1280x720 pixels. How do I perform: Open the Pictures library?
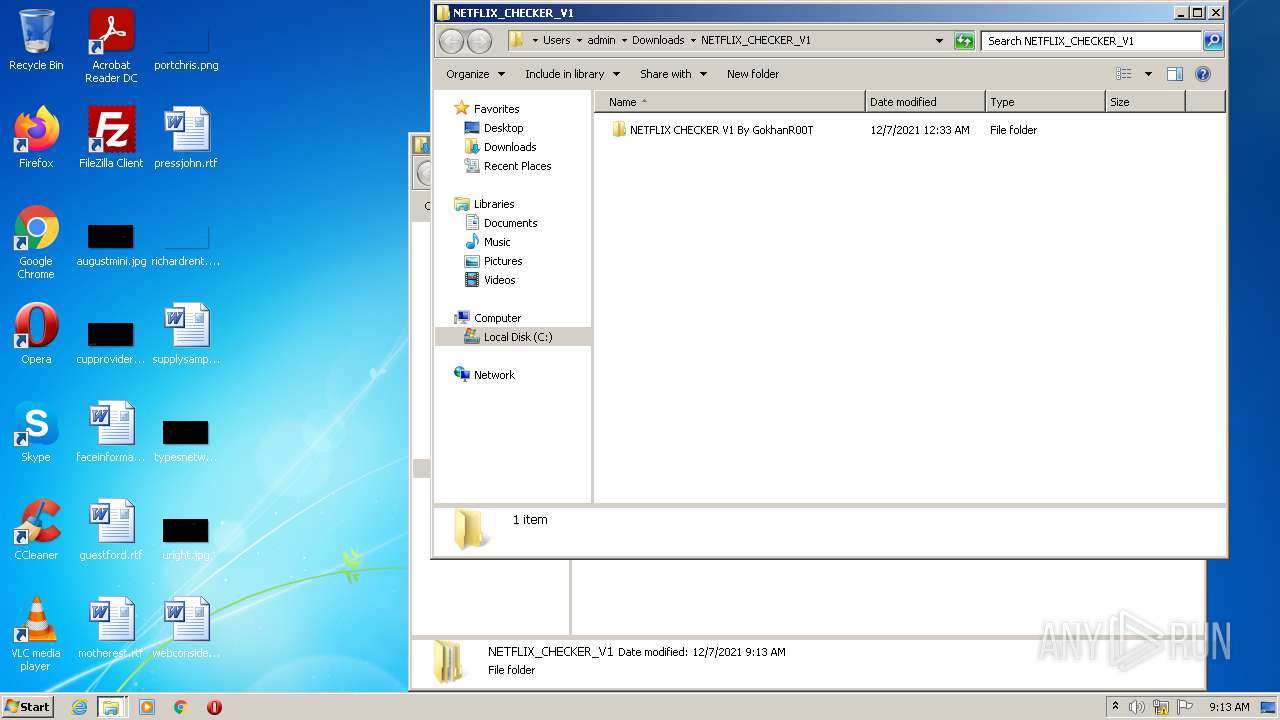pos(503,261)
